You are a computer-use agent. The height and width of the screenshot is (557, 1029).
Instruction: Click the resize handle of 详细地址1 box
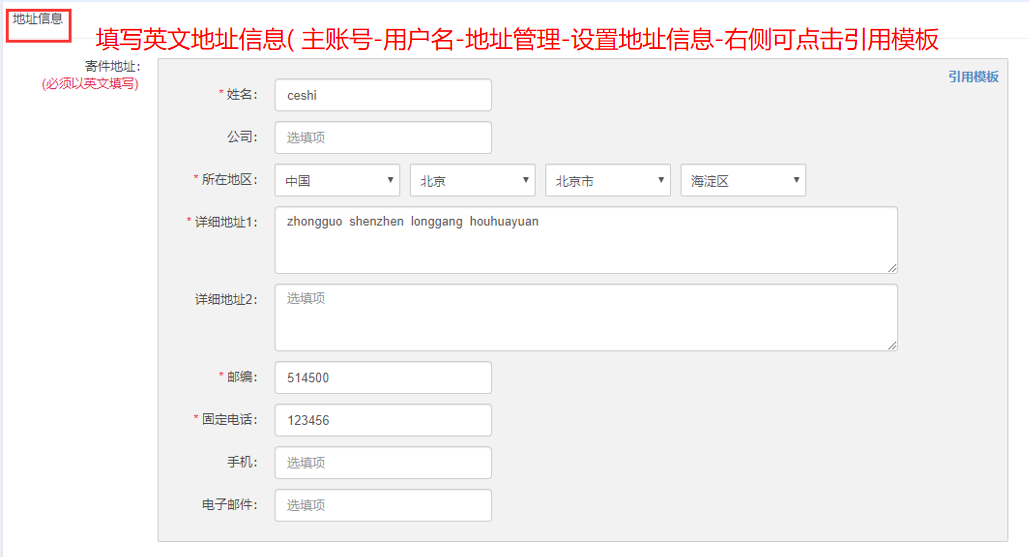[892, 268]
